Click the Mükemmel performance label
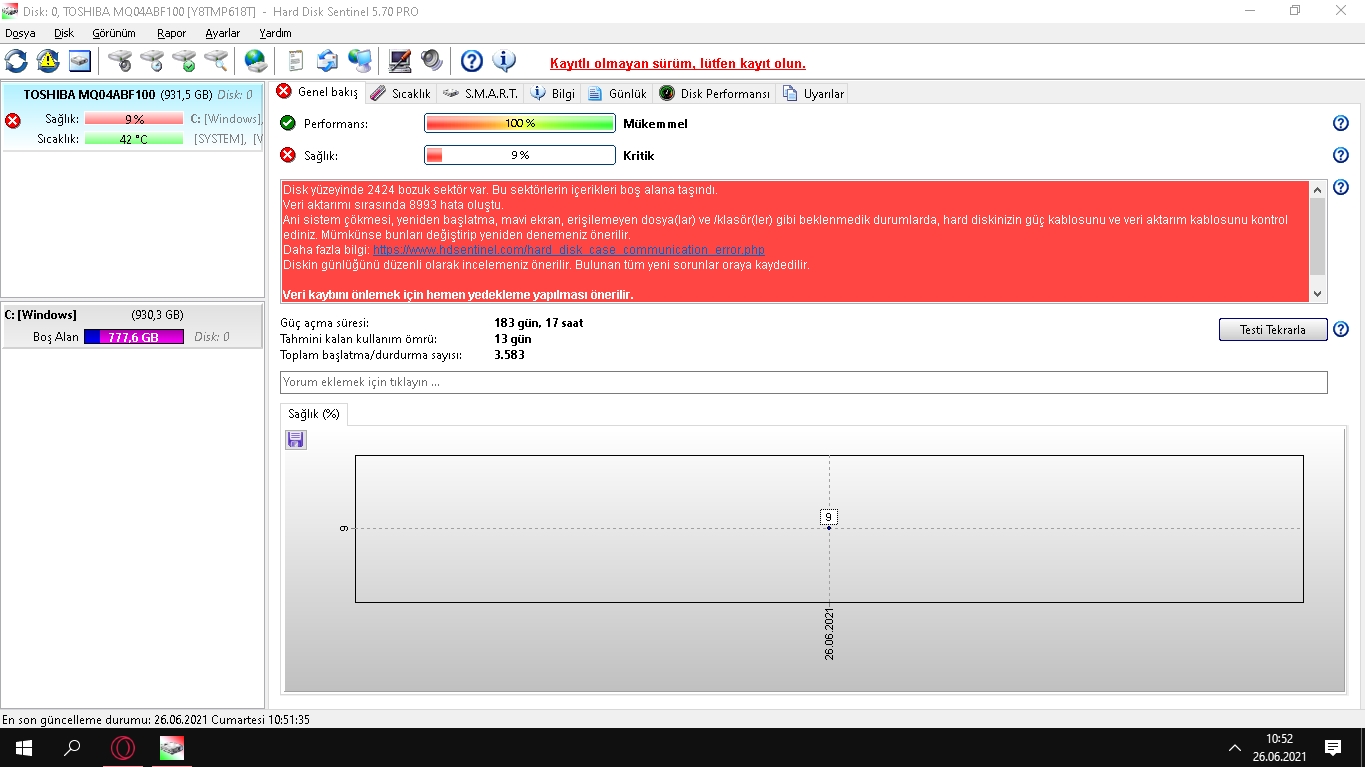The image size is (1365, 767). click(655, 124)
